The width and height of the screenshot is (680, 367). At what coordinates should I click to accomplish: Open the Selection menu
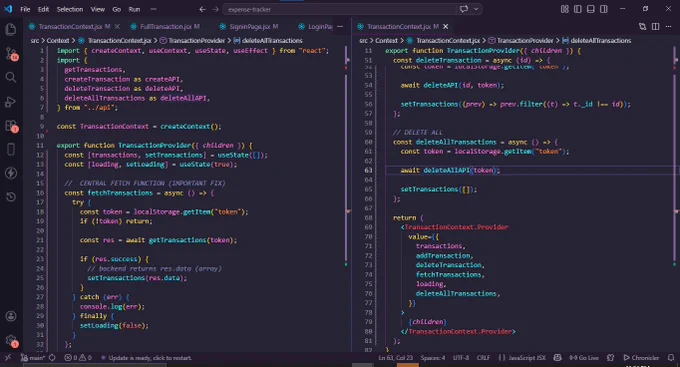[x=69, y=9]
